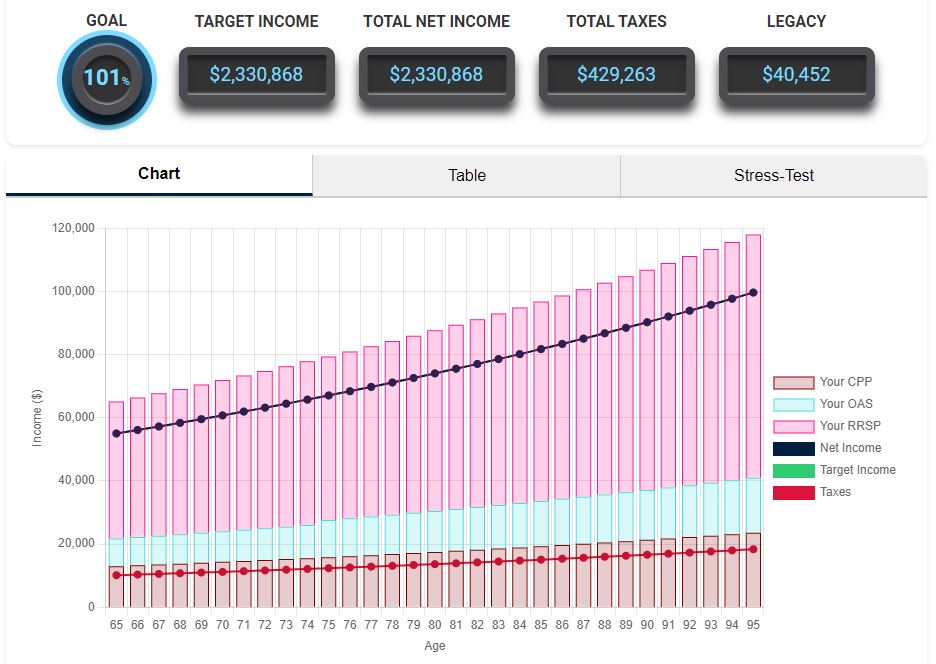The height and width of the screenshot is (664, 936).
Task: Click the net income point at age 95
Action: pos(753,293)
